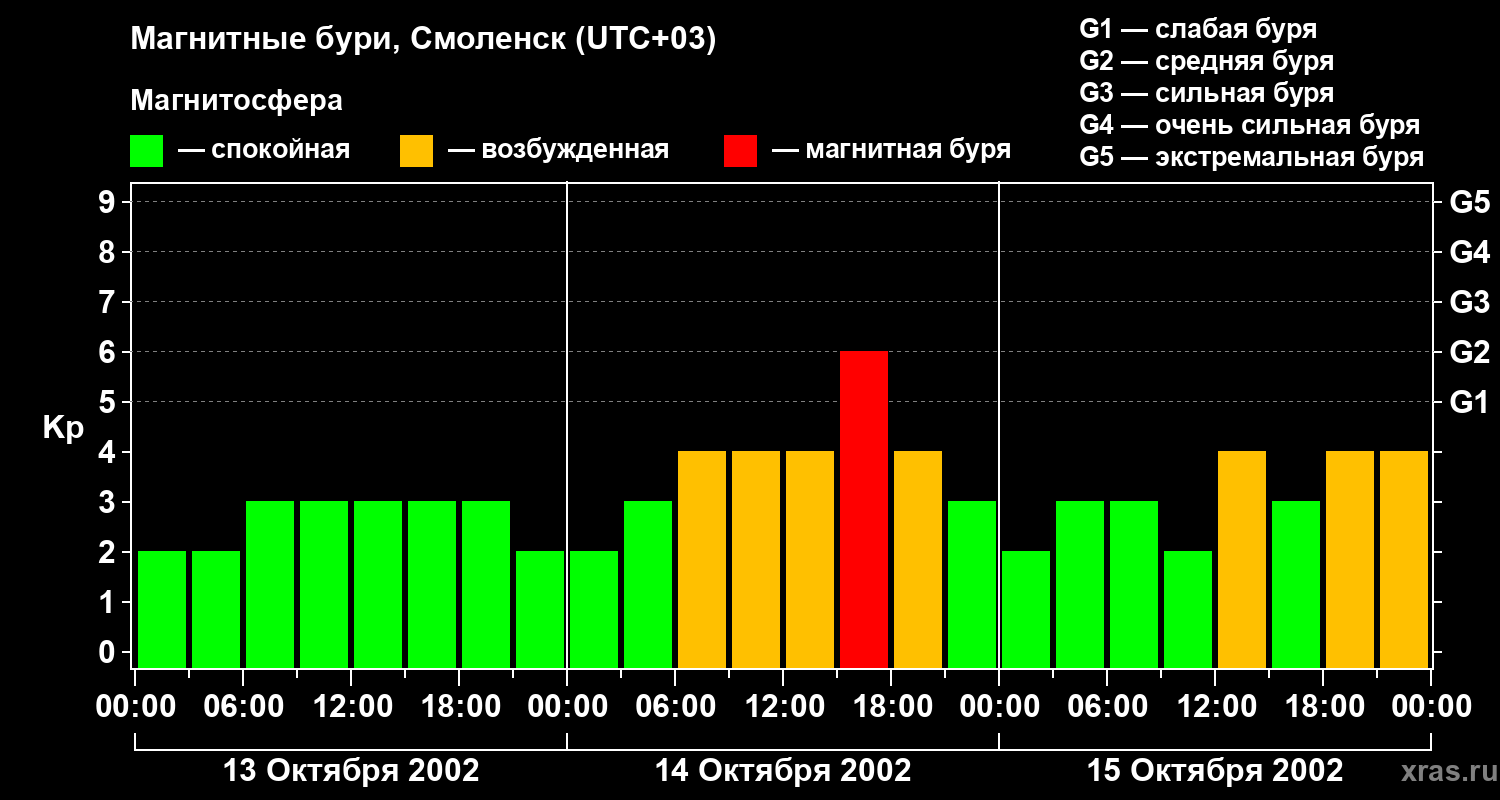
Task: Select the 06:00–09:00 orange bar on 14 October
Action: (702, 559)
